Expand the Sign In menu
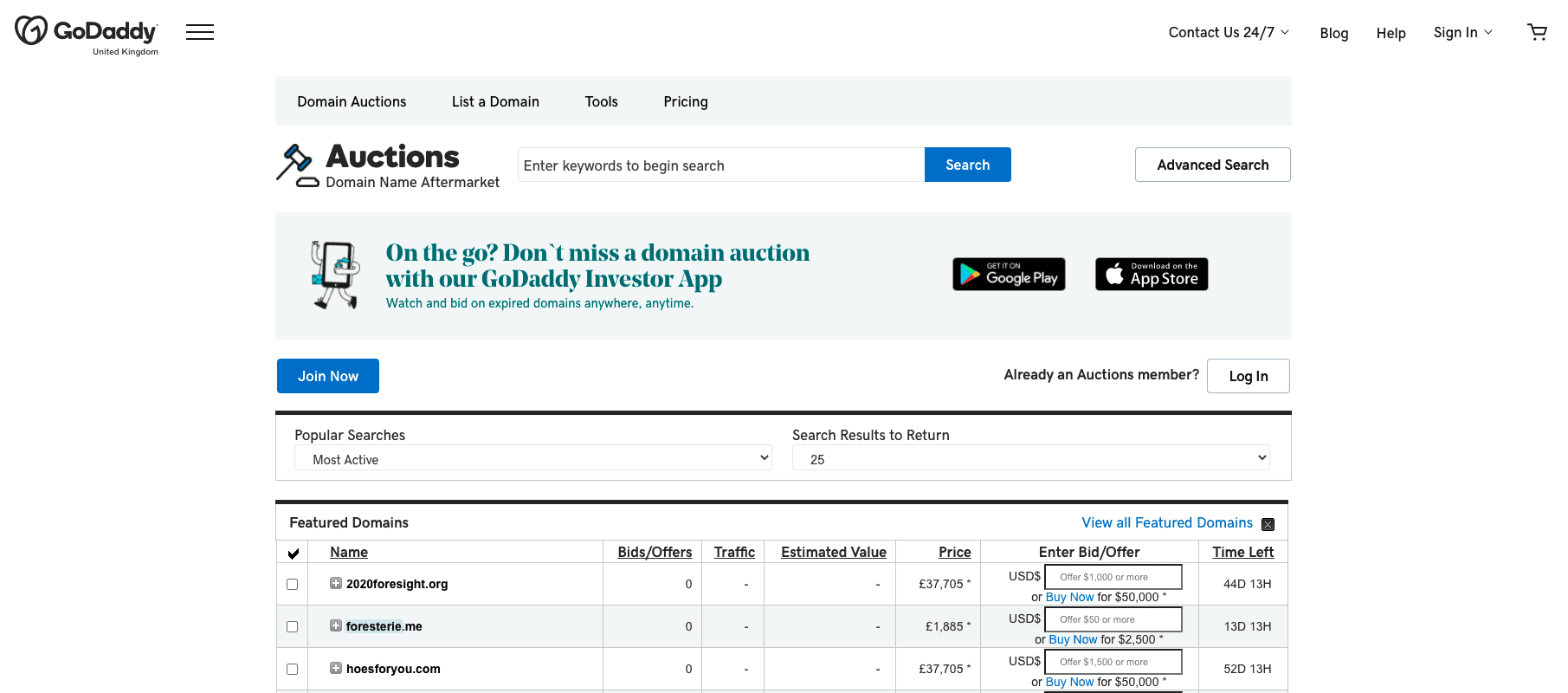The width and height of the screenshot is (1568, 693). tap(1462, 33)
